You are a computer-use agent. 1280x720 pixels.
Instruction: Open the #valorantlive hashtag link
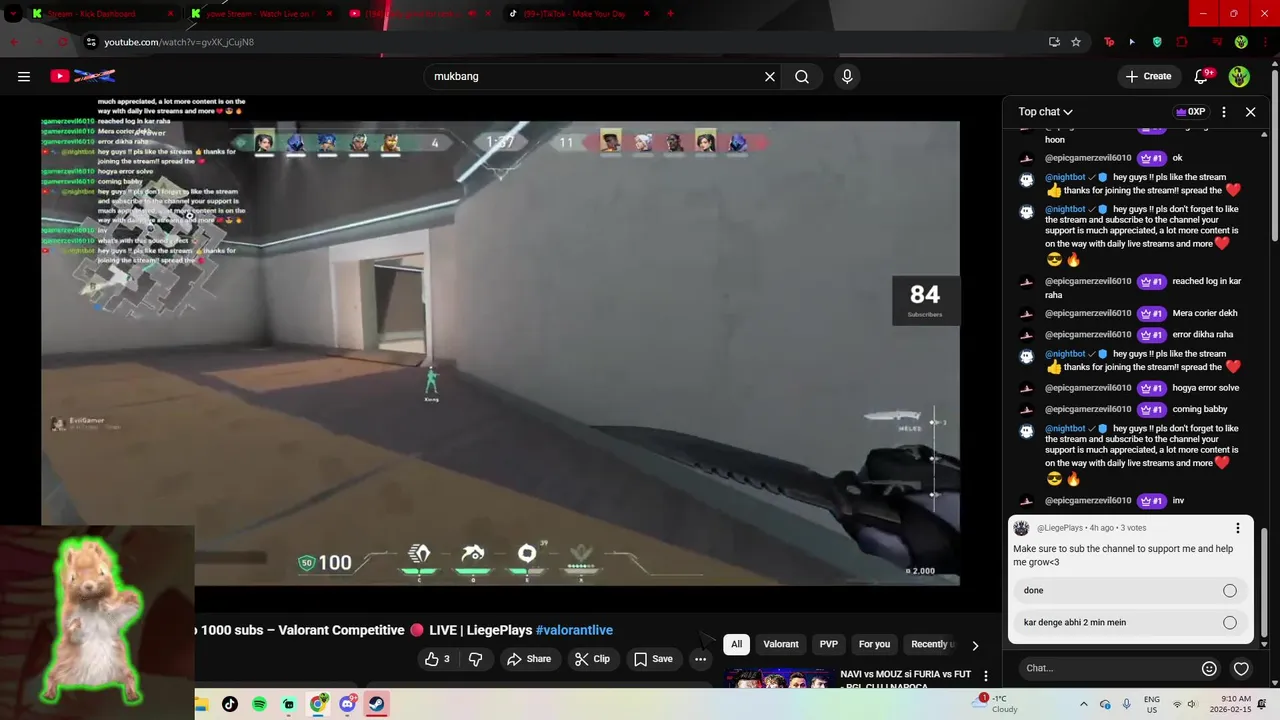pyautogui.click(x=574, y=630)
